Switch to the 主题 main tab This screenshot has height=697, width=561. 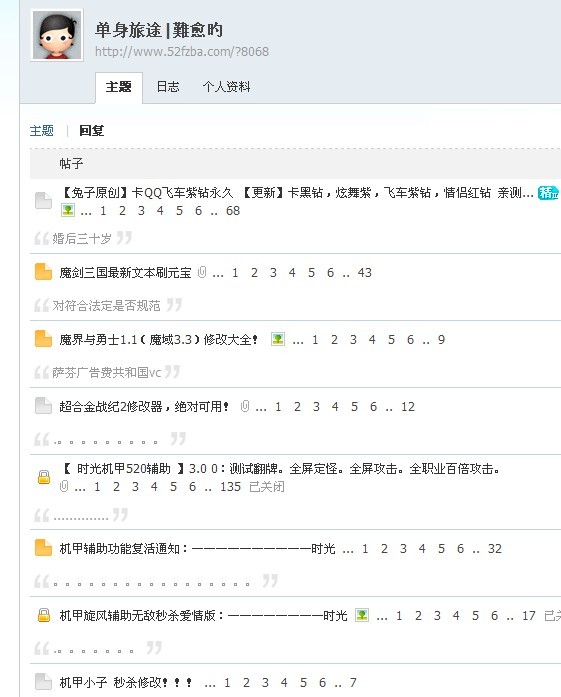coord(119,87)
